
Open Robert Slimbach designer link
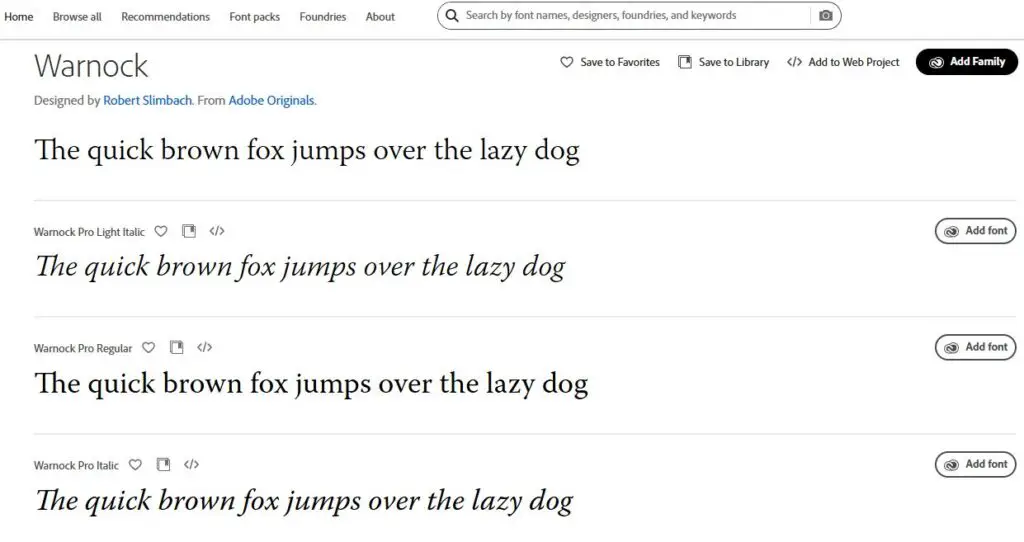pos(148,101)
